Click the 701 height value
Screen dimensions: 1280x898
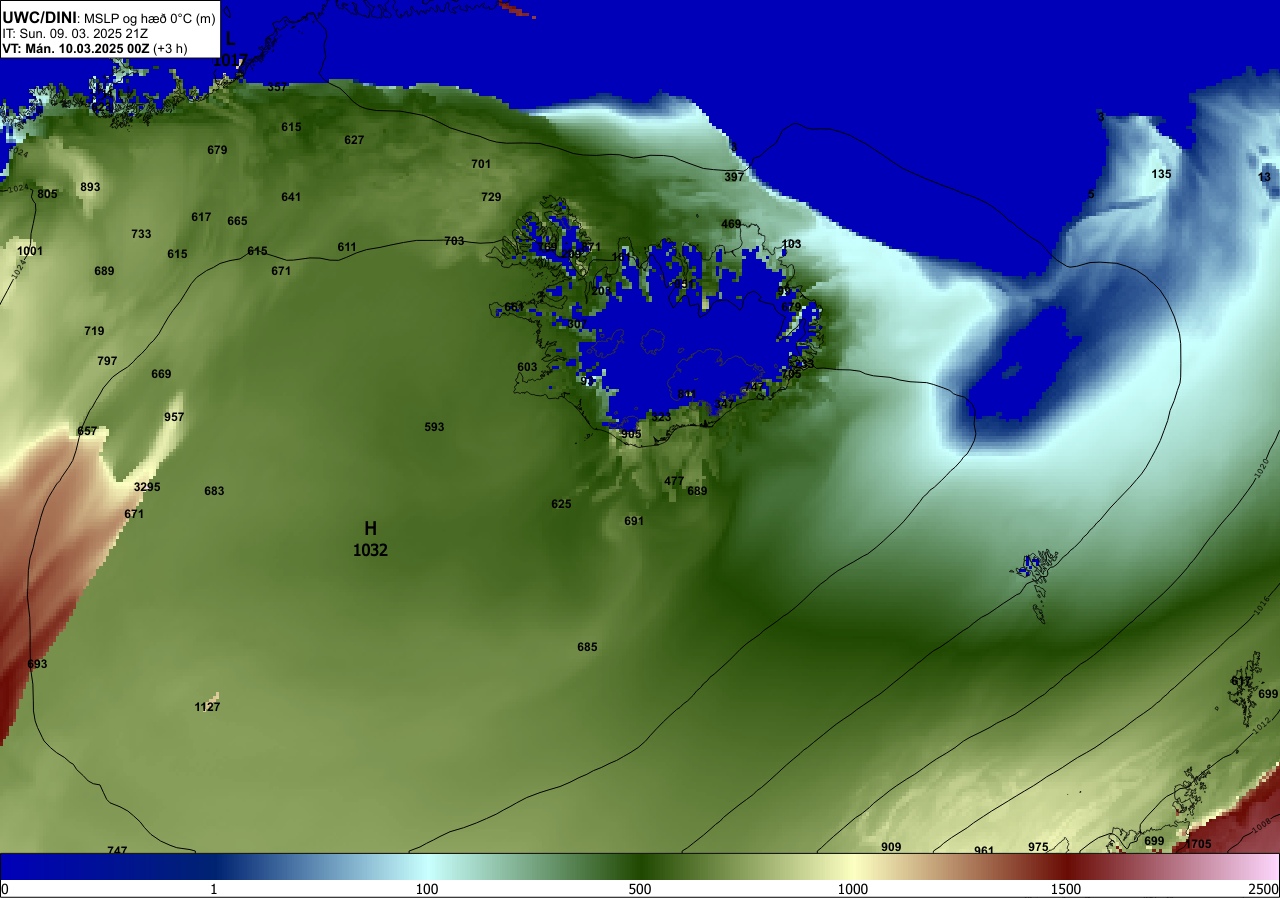[481, 164]
